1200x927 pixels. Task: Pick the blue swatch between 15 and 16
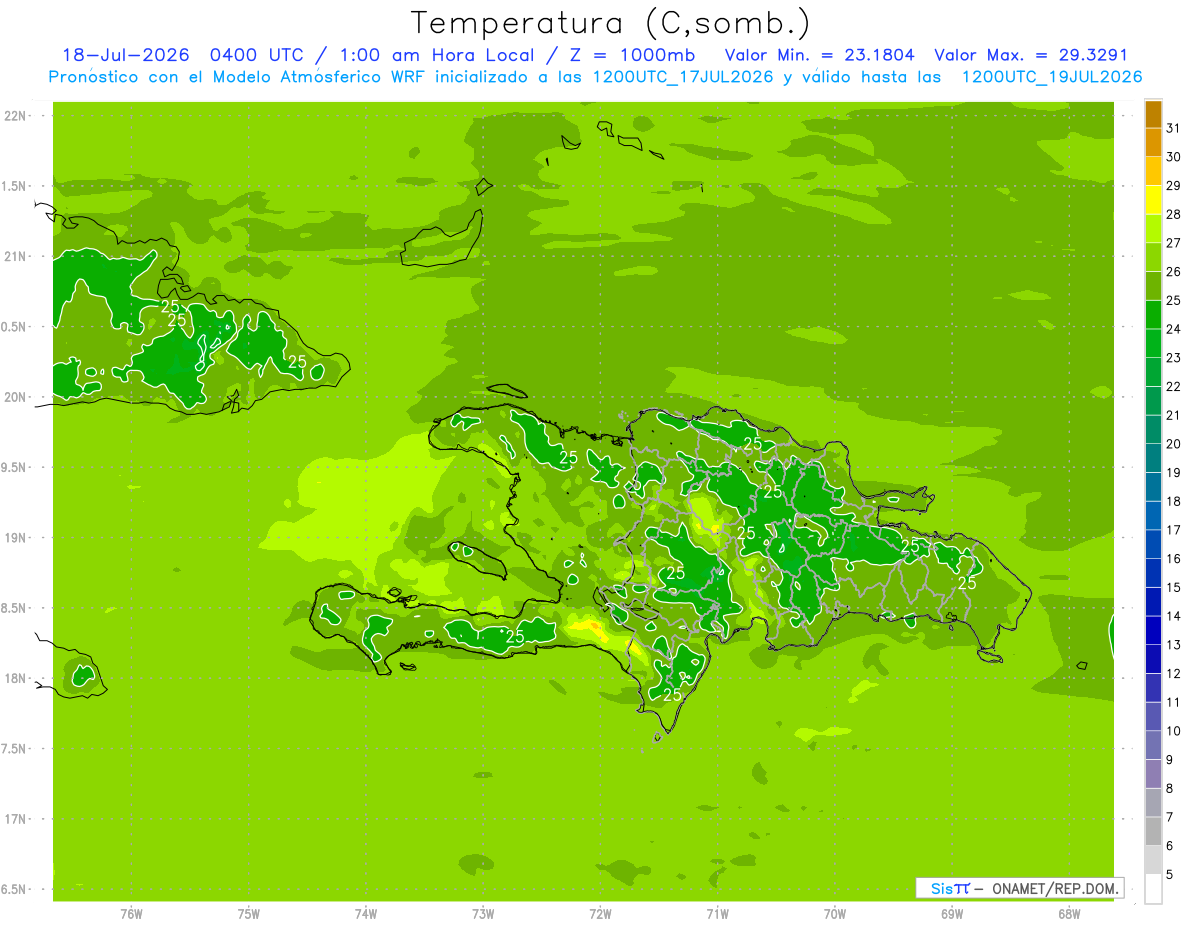pyautogui.click(x=1153, y=573)
